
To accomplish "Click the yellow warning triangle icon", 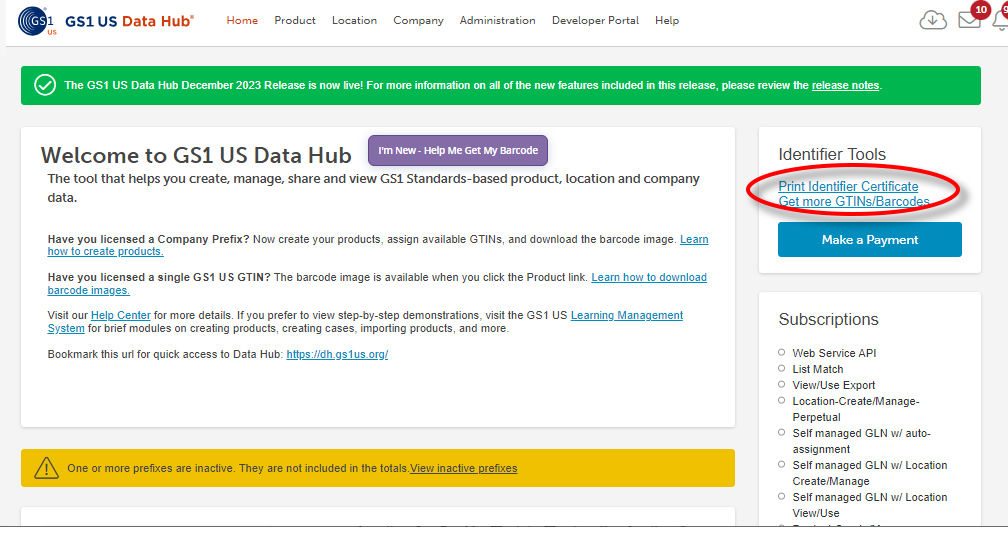I will [x=46, y=468].
